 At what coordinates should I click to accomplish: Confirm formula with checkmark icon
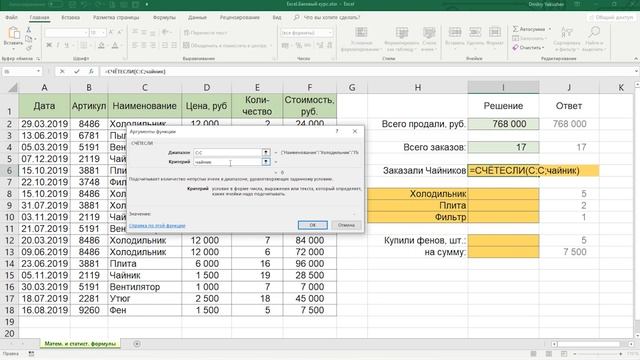[76, 71]
